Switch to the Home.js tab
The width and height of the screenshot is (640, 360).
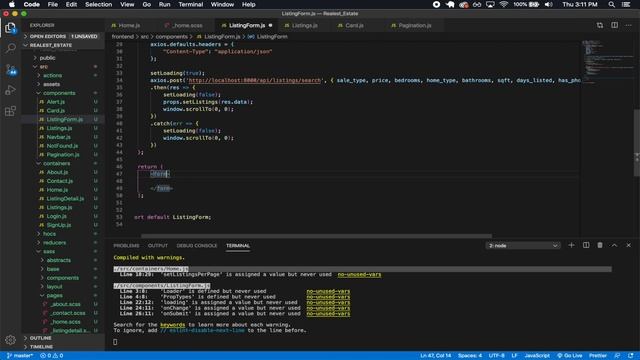[x=129, y=25]
